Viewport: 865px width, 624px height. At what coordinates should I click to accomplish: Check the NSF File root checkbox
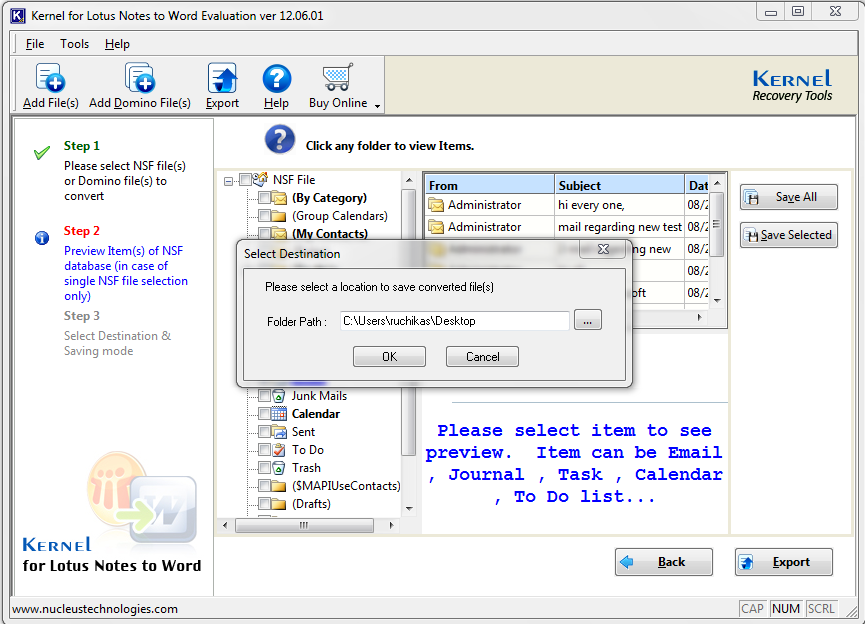coord(245,180)
